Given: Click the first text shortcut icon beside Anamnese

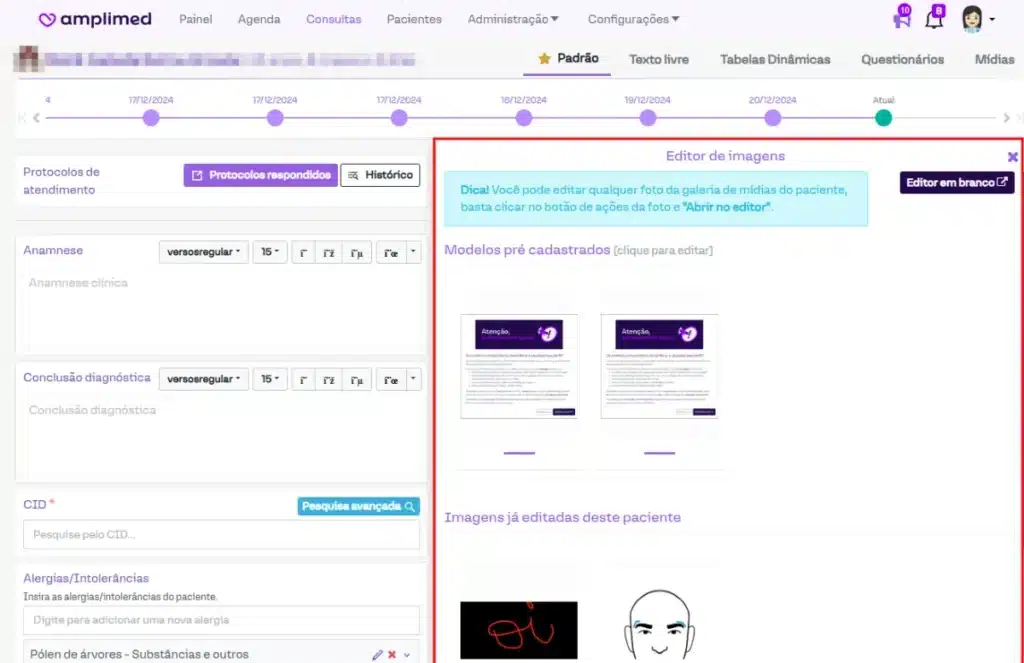Looking at the screenshot, I should point(302,251).
